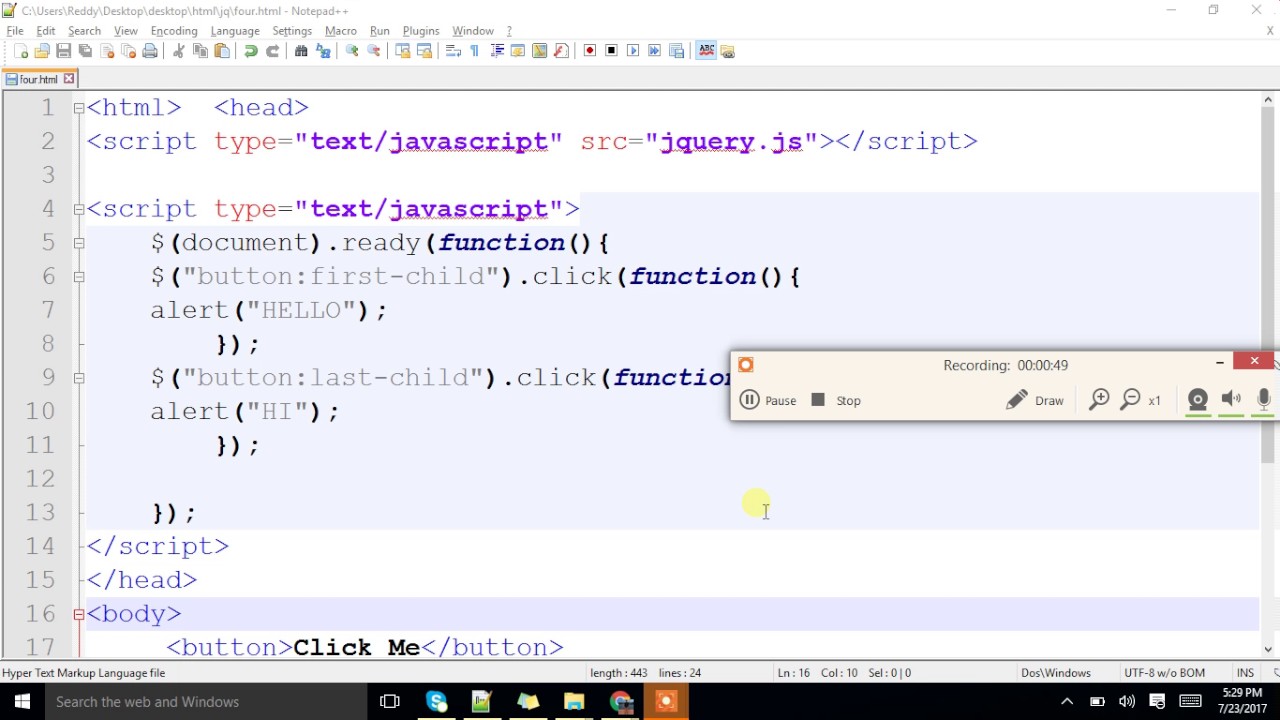Screen dimensions: 1280x720
Task: Click the Dos\Windows status bar entry
Action: (1055, 673)
